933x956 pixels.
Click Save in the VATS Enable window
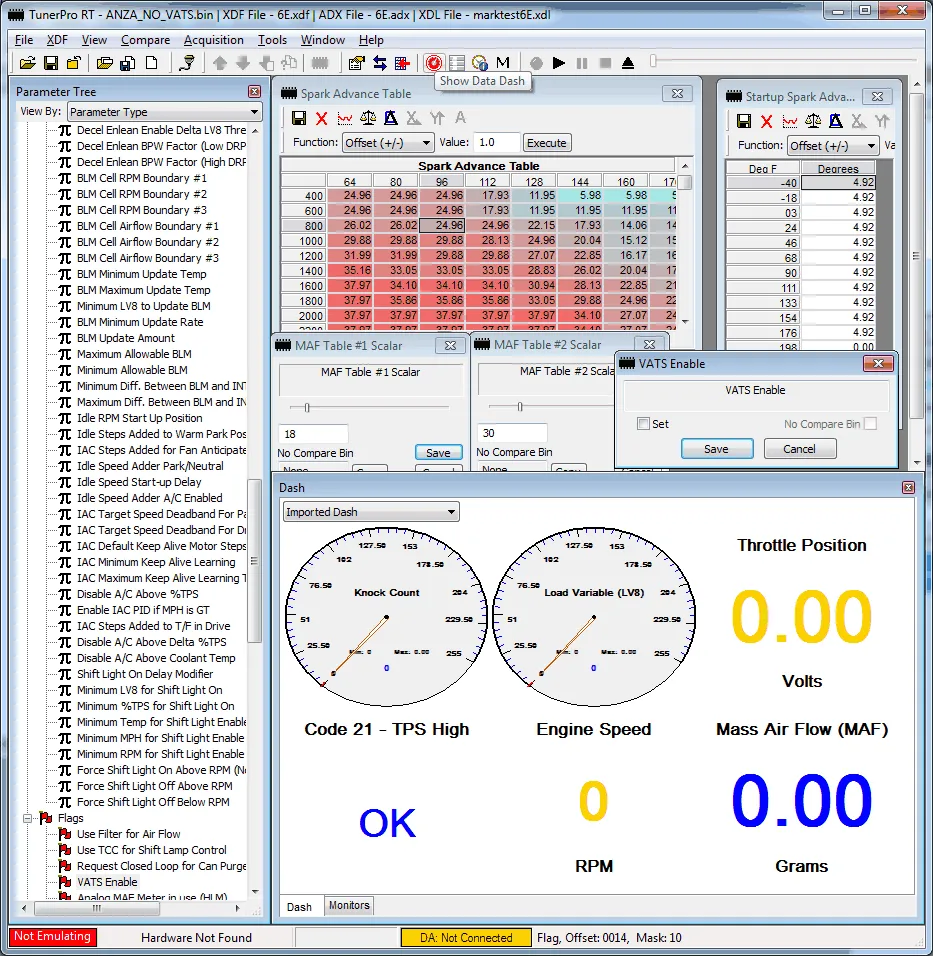717,448
